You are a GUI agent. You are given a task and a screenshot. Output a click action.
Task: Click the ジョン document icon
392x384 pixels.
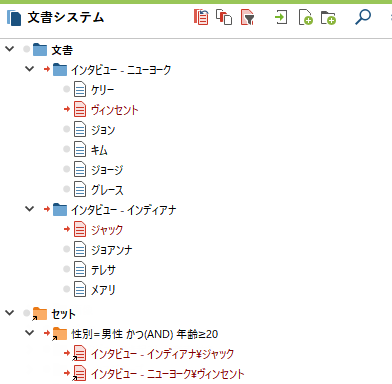80,130
